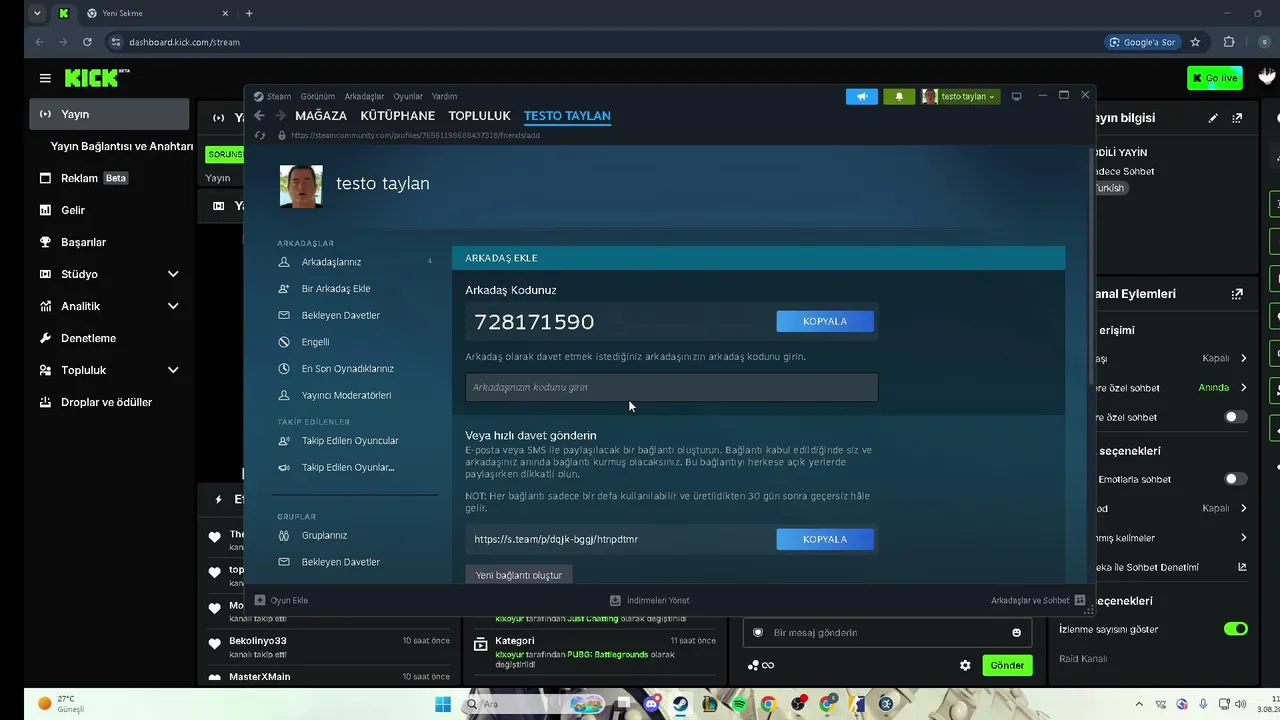Focus Bir mesaj gönderin chat input
The image size is (1280, 720).
click(x=888, y=632)
